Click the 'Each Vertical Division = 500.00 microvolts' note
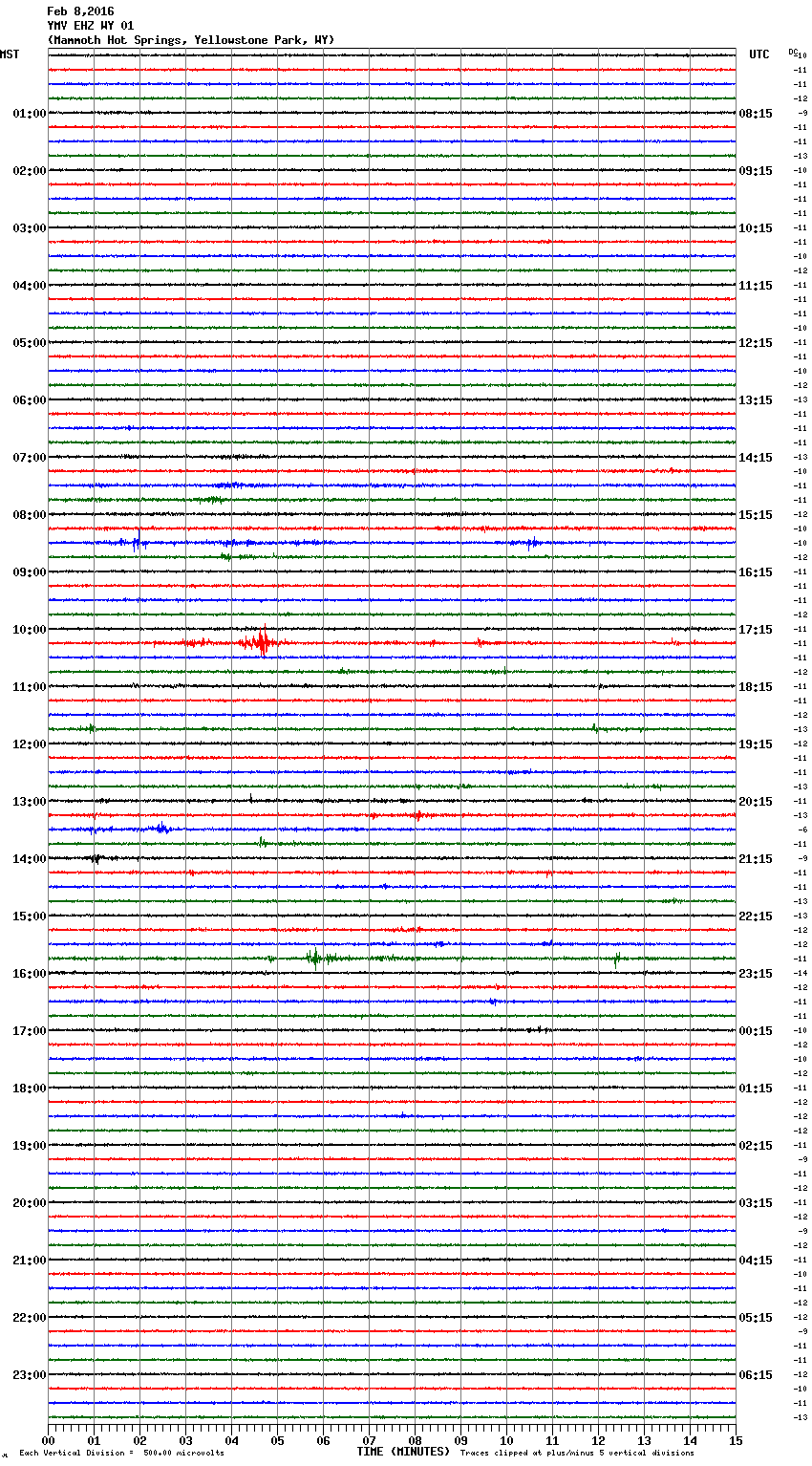 tap(121, 1454)
